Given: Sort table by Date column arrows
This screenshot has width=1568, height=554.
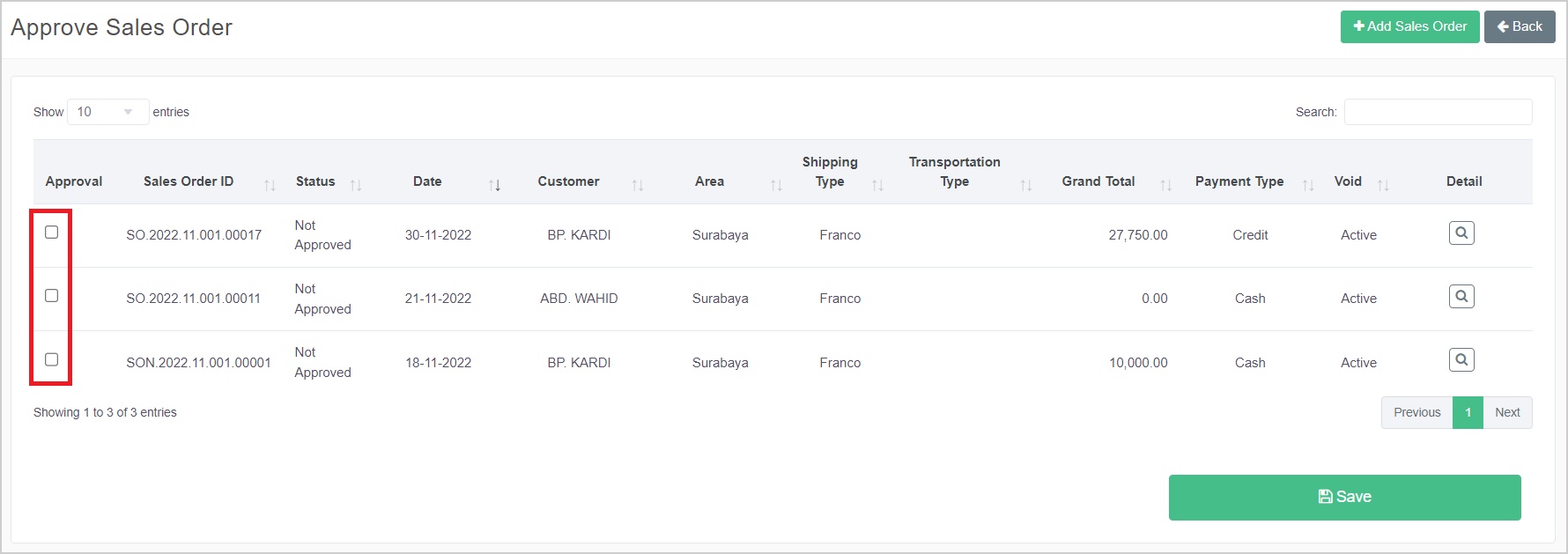Looking at the screenshot, I should pos(494,185).
